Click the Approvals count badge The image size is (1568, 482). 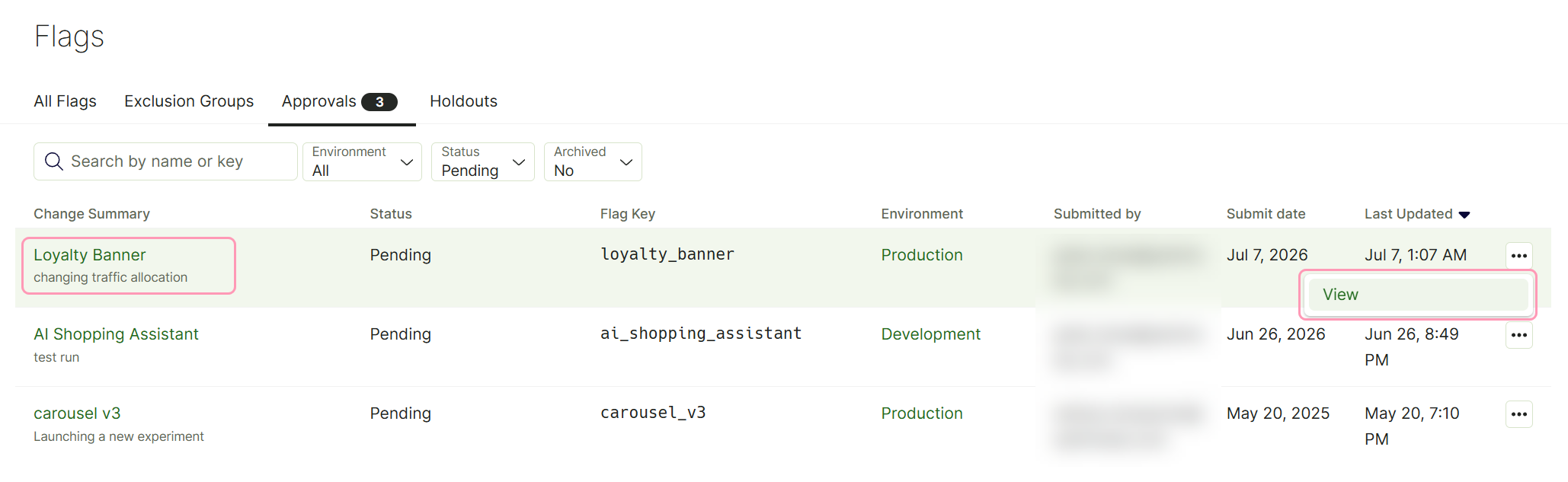379,102
